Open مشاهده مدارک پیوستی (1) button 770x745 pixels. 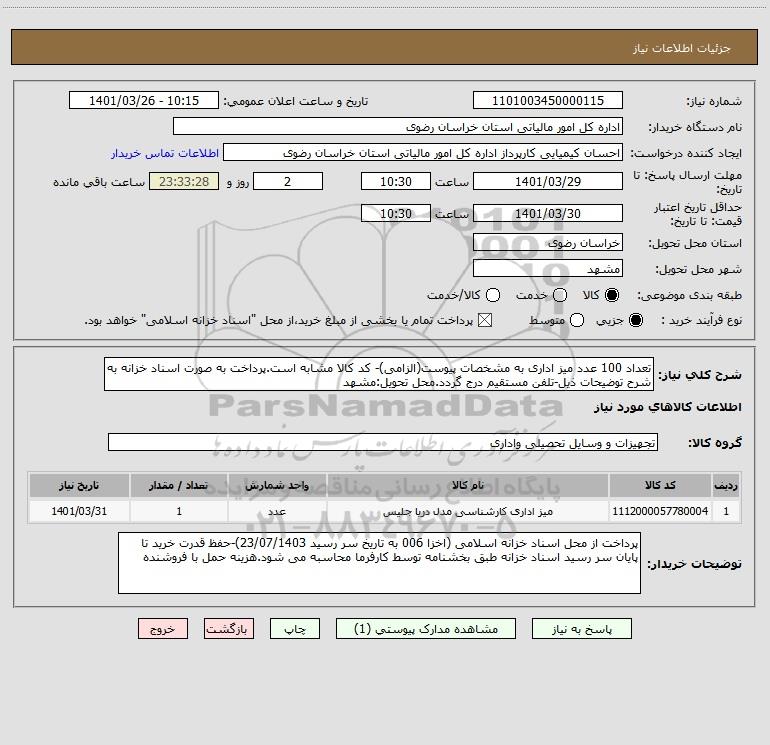coord(426,629)
